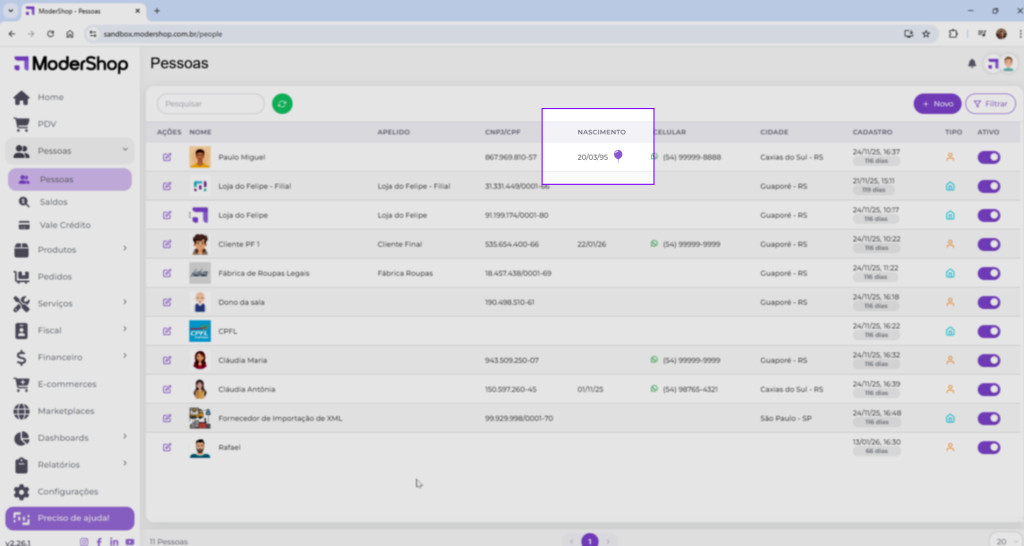Click the Pesquisar search field
Image resolution: width=1024 pixels, height=546 pixels.
point(211,104)
